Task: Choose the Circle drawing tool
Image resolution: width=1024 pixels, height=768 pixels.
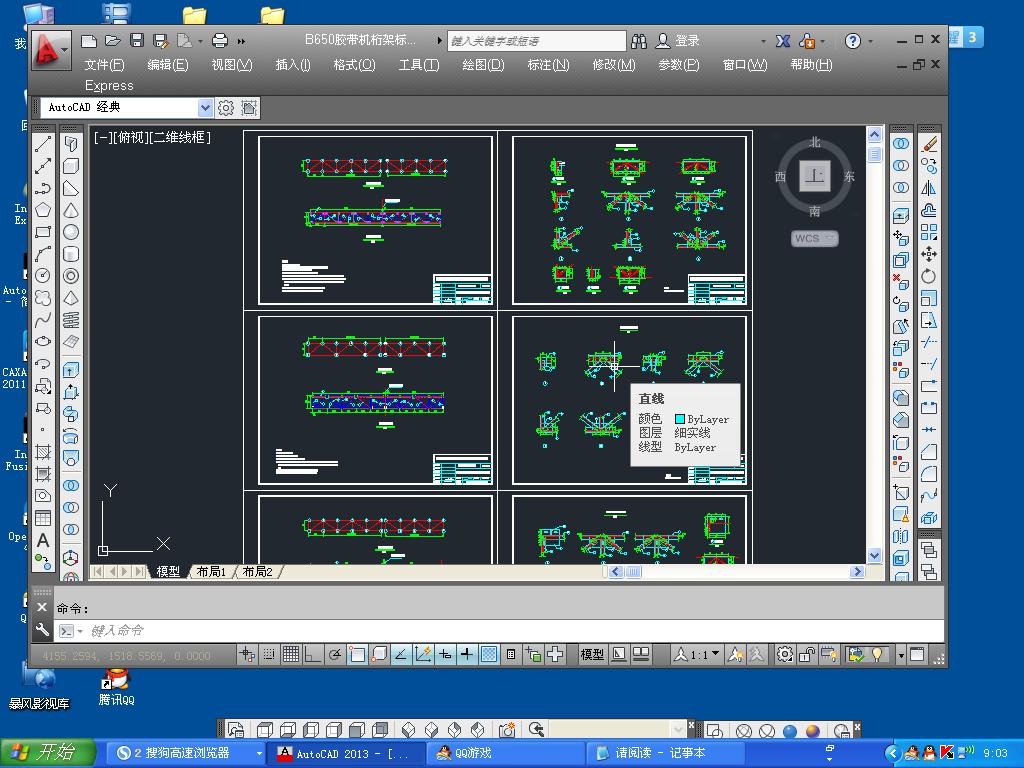Action: (x=43, y=276)
